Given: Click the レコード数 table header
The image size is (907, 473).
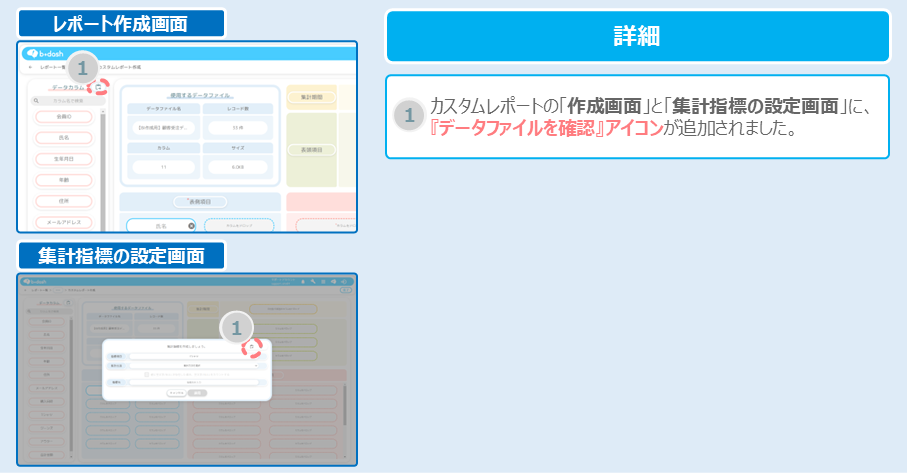Looking at the screenshot, I should point(238,109).
